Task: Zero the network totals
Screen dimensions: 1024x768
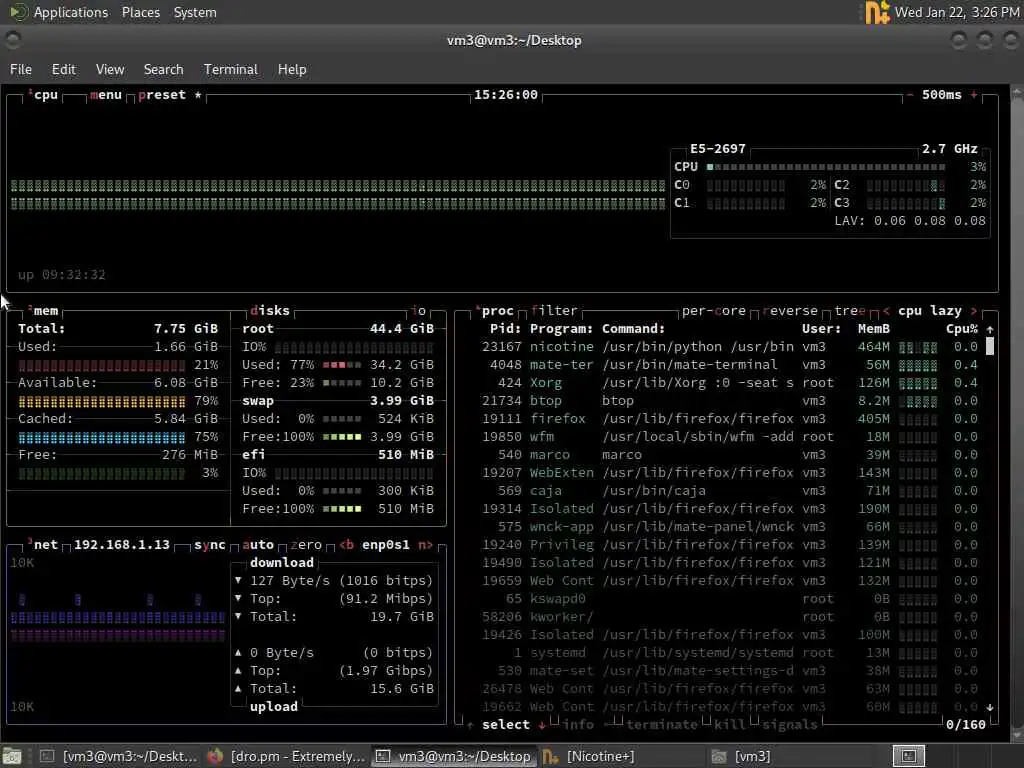Action: [x=306, y=545]
